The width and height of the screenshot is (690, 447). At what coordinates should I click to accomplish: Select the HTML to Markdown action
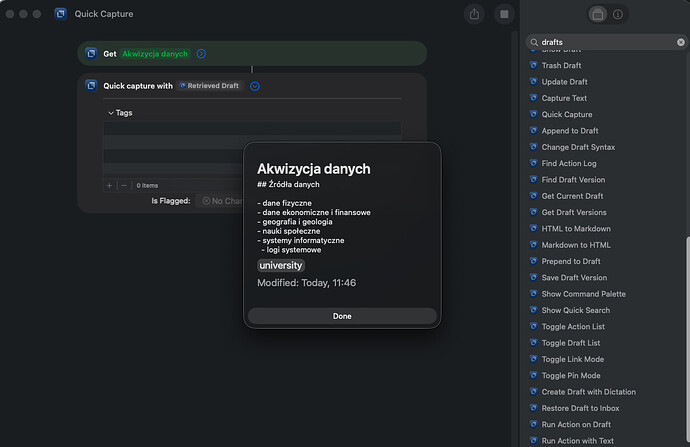(x=576, y=228)
